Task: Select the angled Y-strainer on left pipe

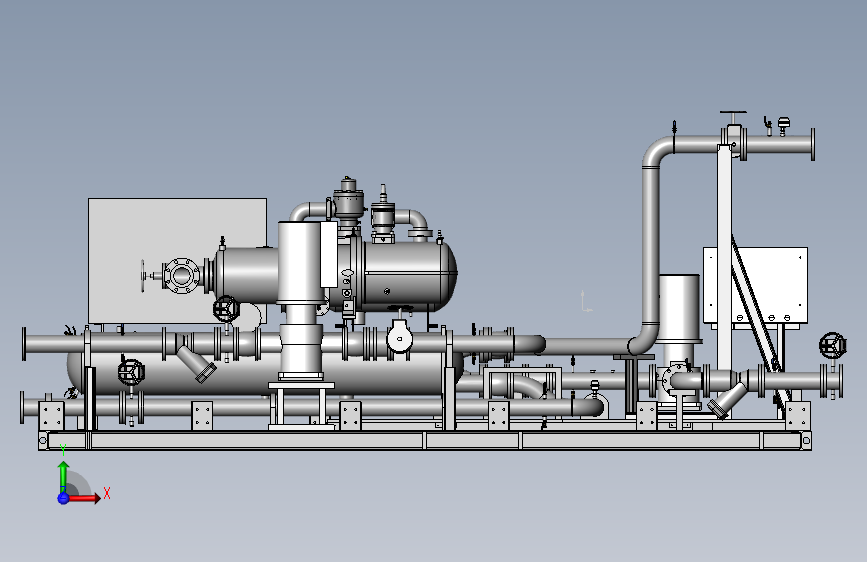Action: 197,364
